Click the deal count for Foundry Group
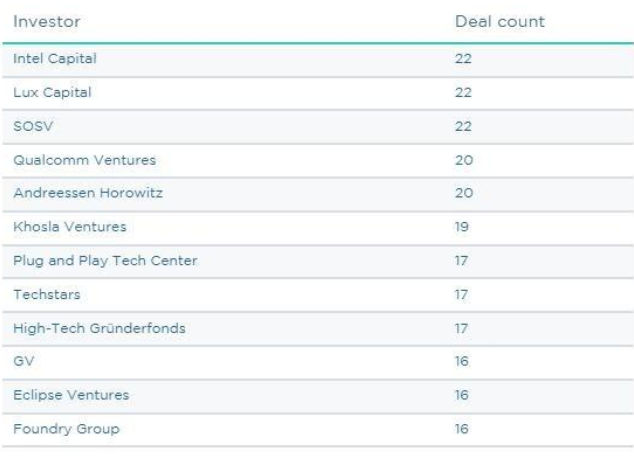 462,429
